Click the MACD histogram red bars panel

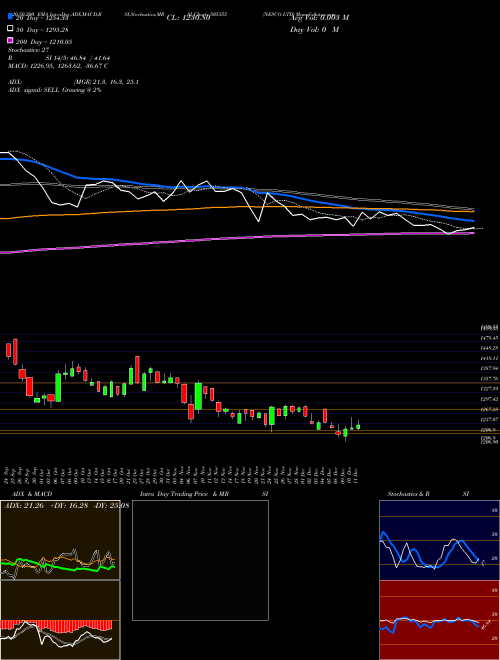pyautogui.click(x=60, y=620)
